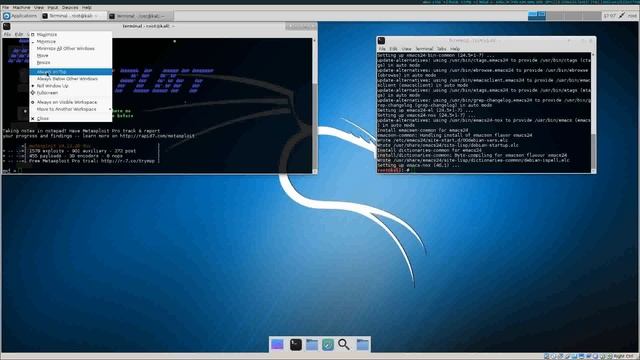
Task: Open the last folder icon in dock
Action: 362,344
